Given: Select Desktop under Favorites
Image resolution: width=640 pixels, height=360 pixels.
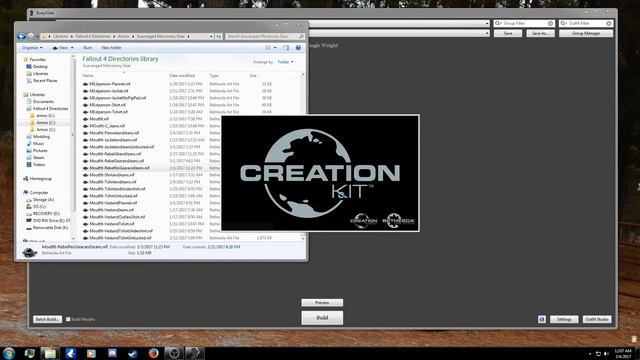Looking at the screenshot, I should pyautogui.click(x=40, y=67).
